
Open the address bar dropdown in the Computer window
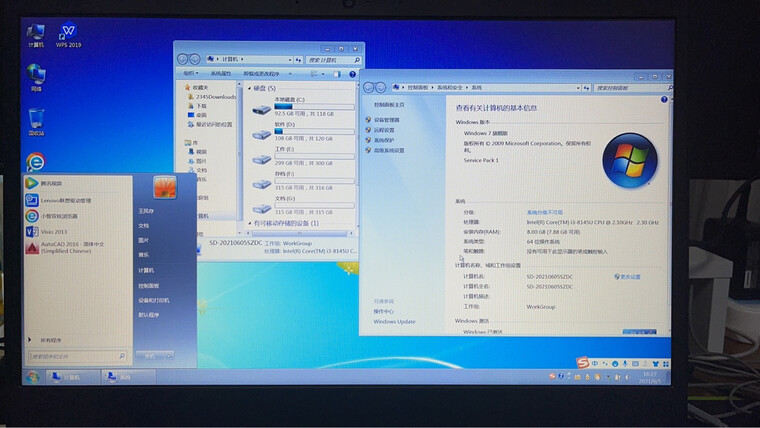click(290, 60)
